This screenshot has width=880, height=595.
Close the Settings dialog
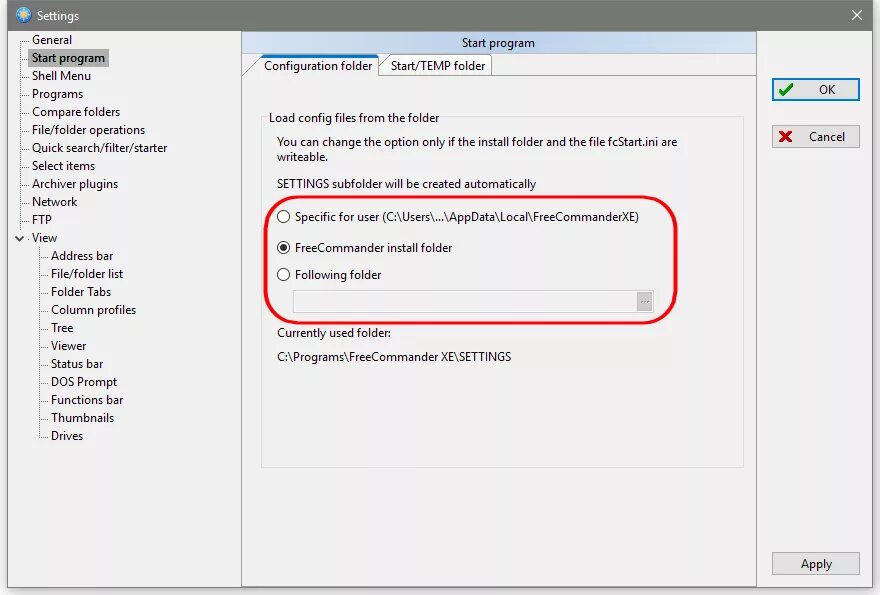pyautogui.click(x=856, y=15)
